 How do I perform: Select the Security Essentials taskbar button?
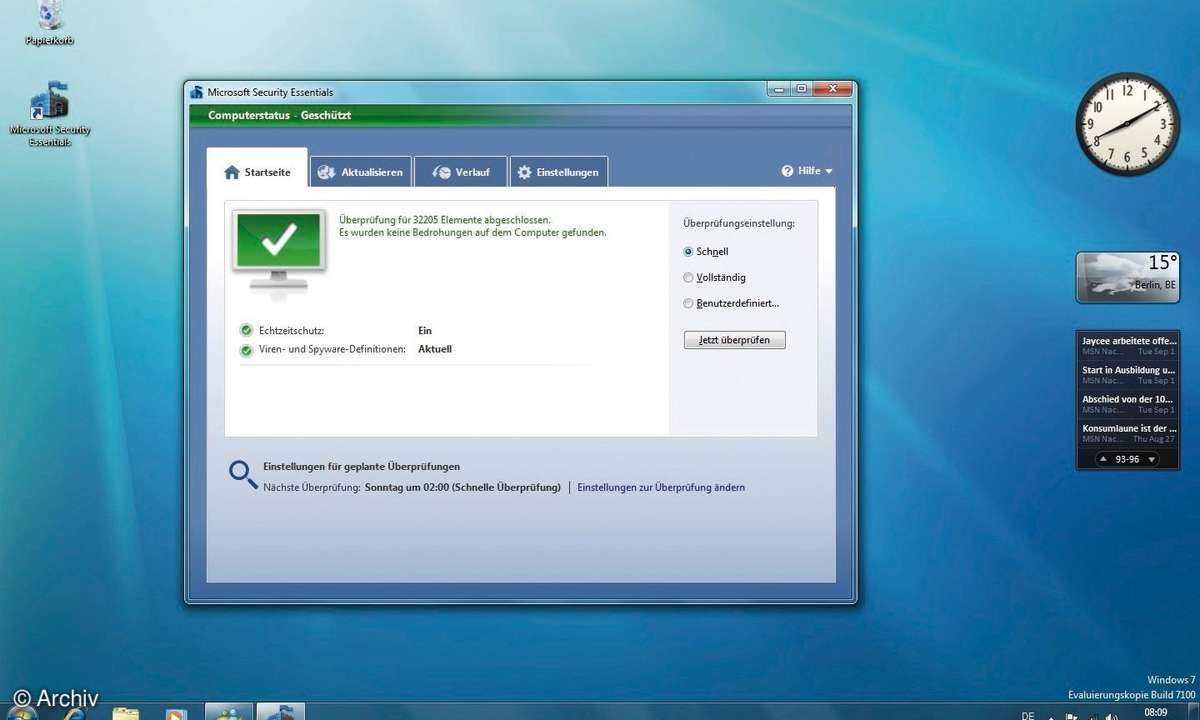coord(281,712)
